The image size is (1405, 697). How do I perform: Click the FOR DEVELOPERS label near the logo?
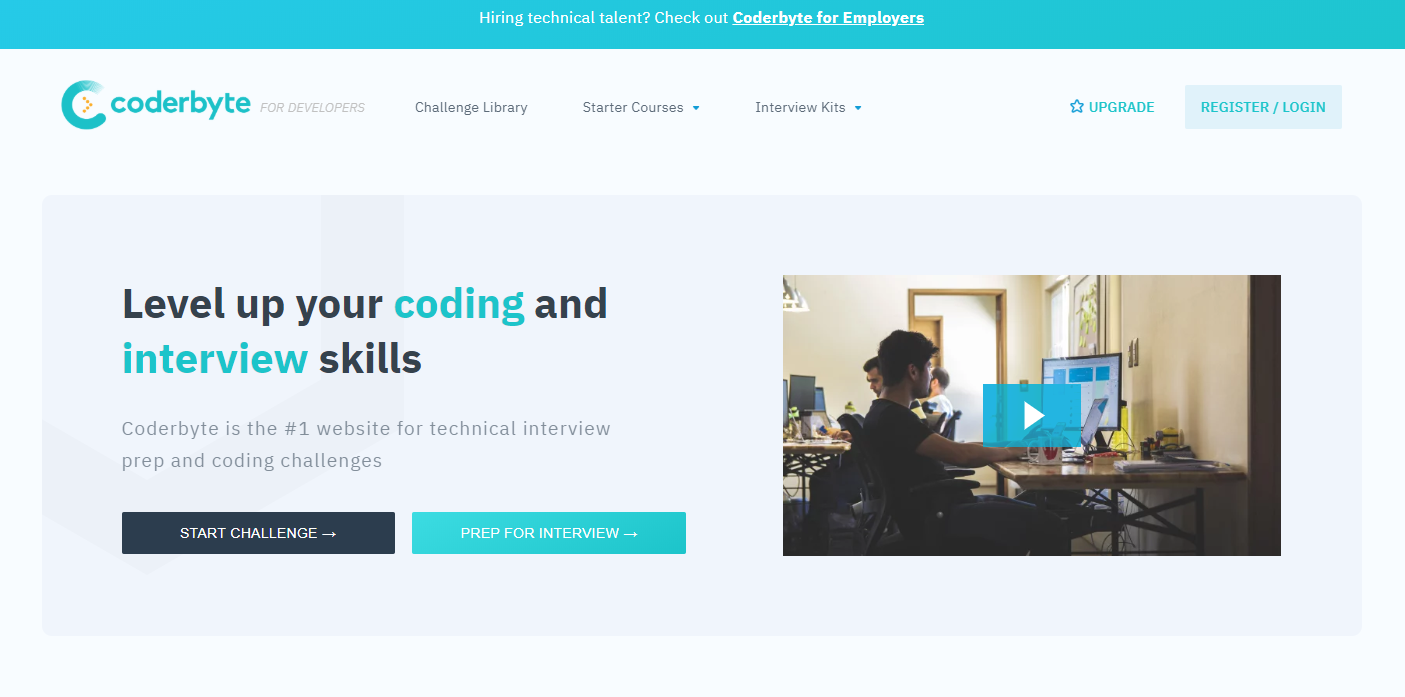(x=311, y=107)
